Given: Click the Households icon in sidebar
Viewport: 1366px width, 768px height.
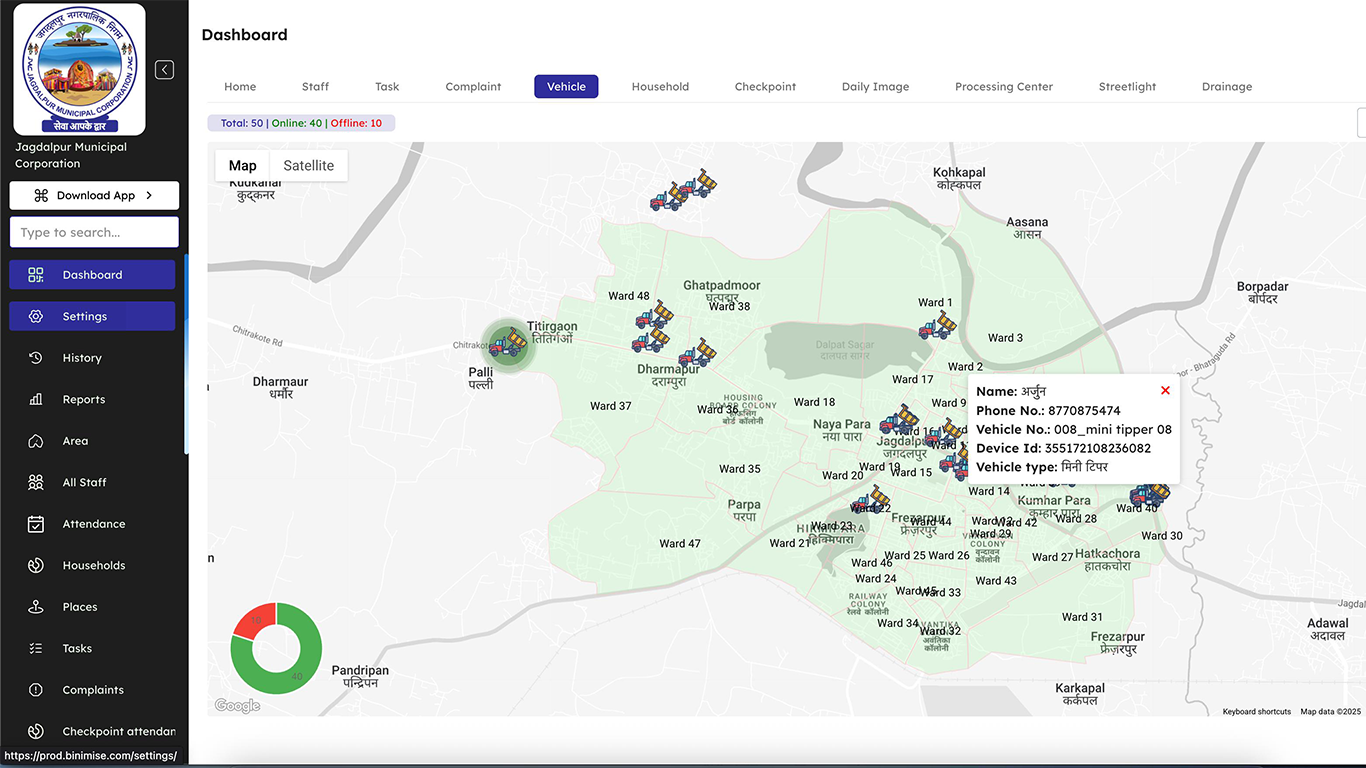Looking at the screenshot, I should pyautogui.click(x=36, y=565).
